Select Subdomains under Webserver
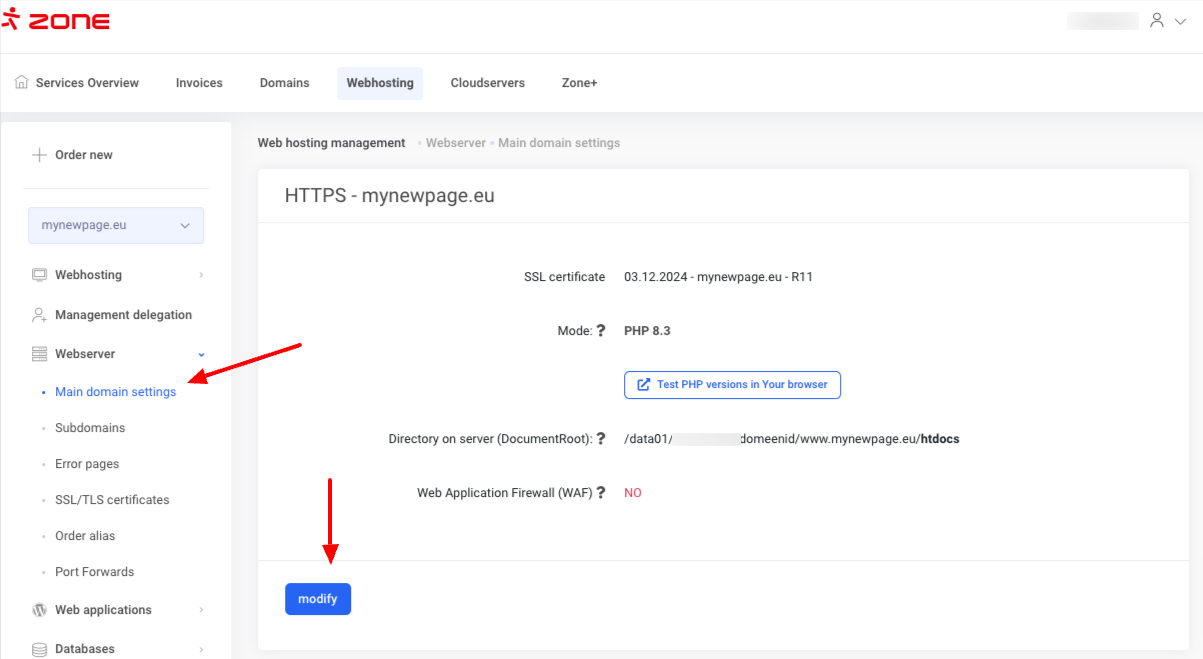Viewport: 1203px width, 659px height. 90,428
